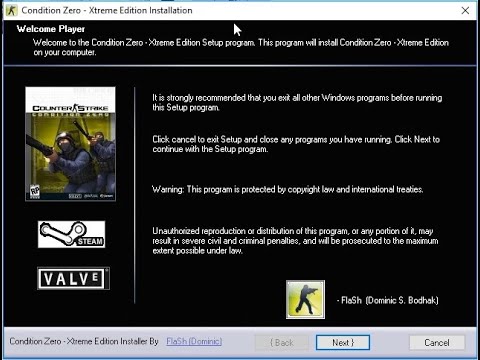This screenshot has width=480, height=360.
Task: Click the 'Click cancel to exit Setup' paragraph
Action: pyautogui.click(x=296, y=144)
